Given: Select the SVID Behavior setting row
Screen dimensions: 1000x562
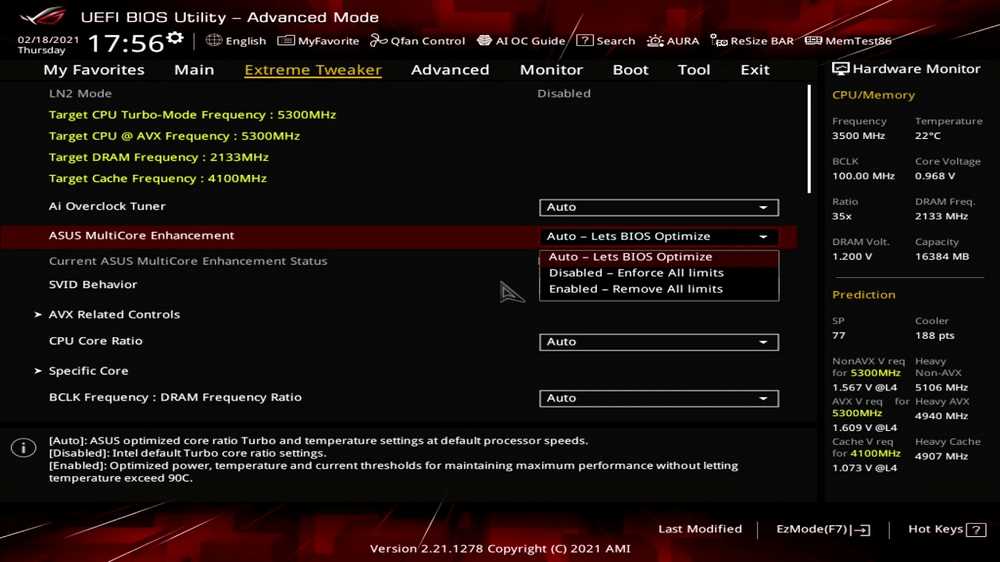Looking at the screenshot, I should point(93,285).
